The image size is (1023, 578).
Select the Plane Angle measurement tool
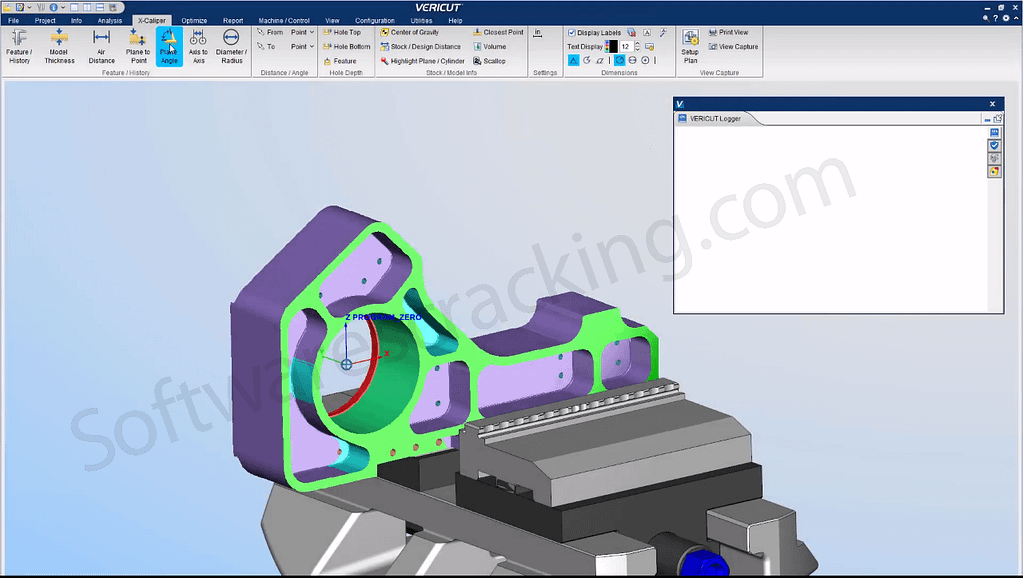click(x=169, y=46)
